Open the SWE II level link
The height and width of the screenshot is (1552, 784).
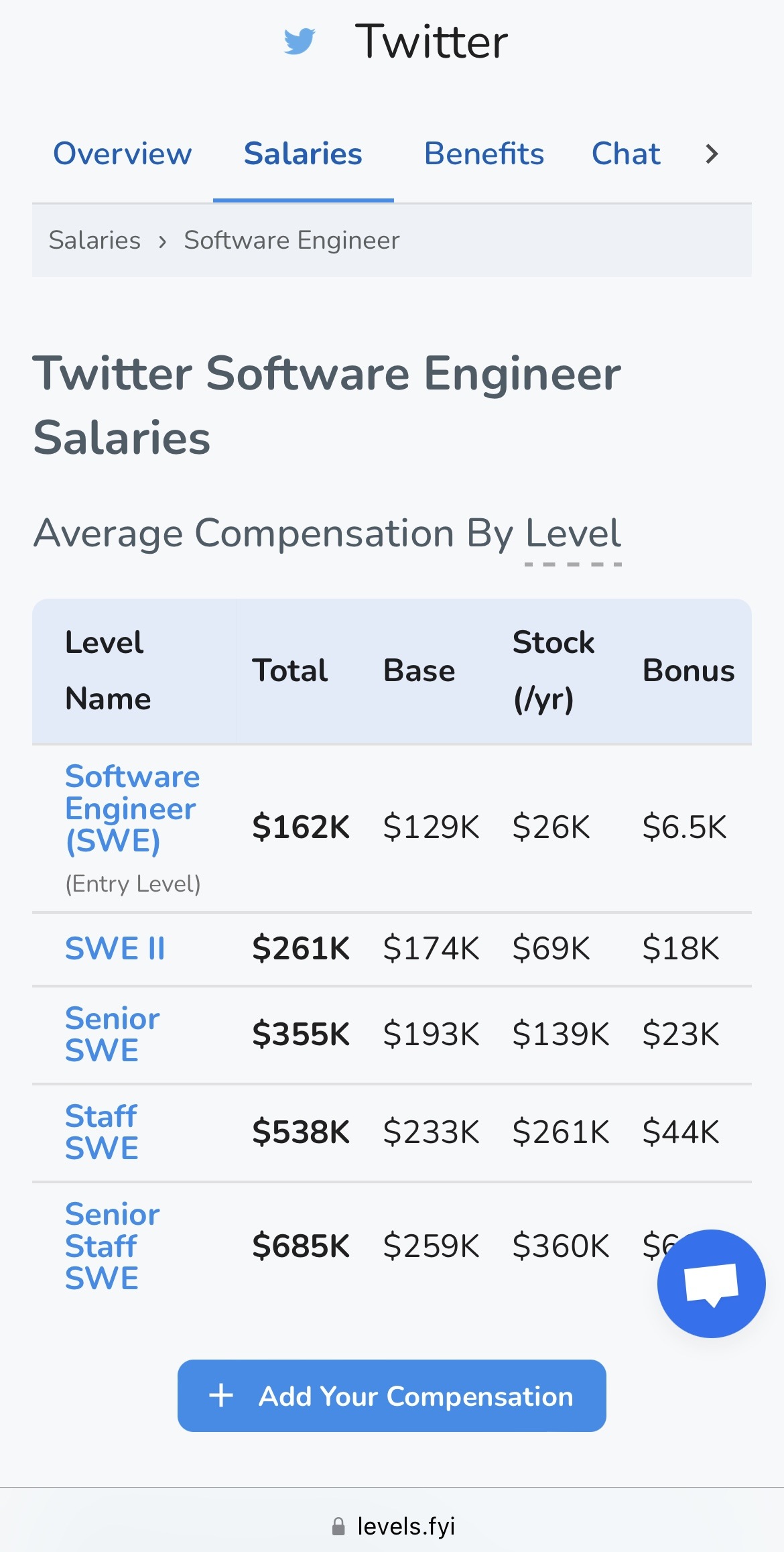(115, 949)
